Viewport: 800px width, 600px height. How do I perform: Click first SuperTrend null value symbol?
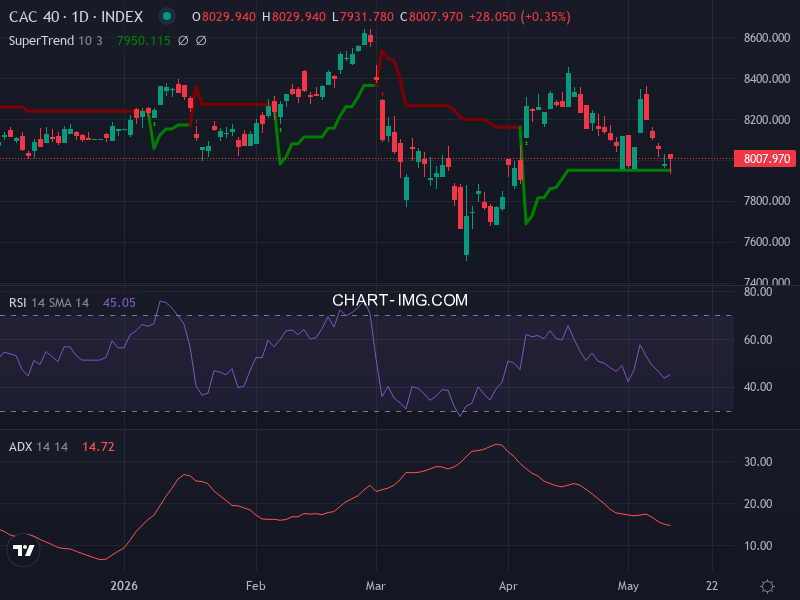183,40
